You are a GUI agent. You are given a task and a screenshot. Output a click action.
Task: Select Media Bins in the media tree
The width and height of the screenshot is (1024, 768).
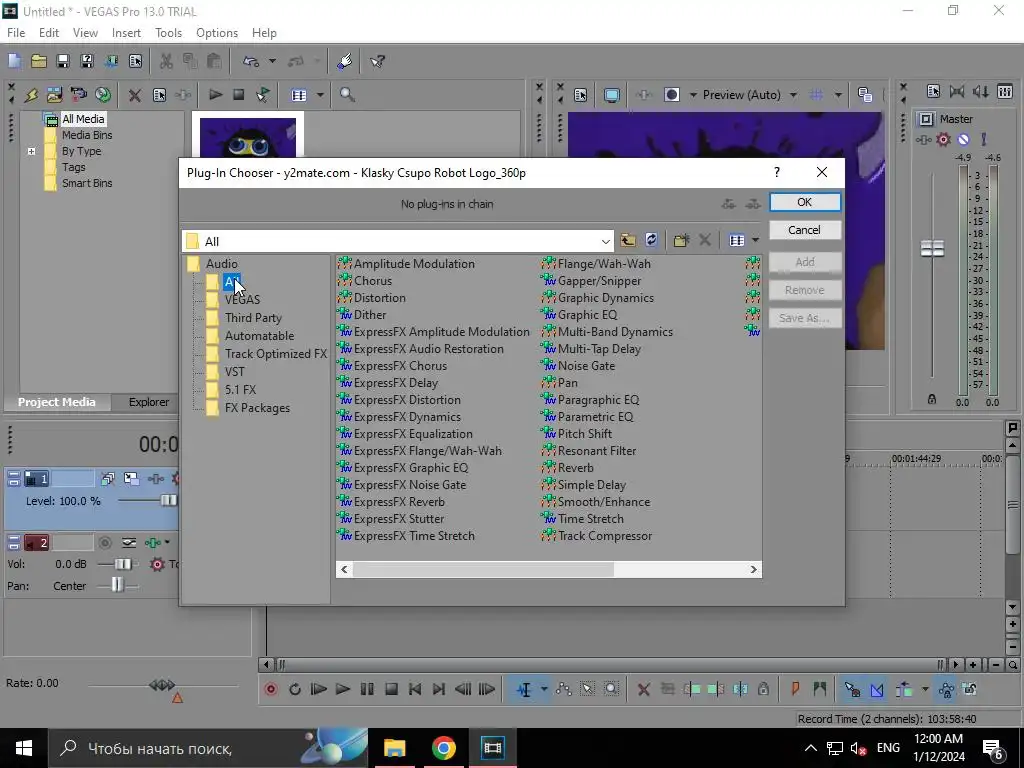87,135
